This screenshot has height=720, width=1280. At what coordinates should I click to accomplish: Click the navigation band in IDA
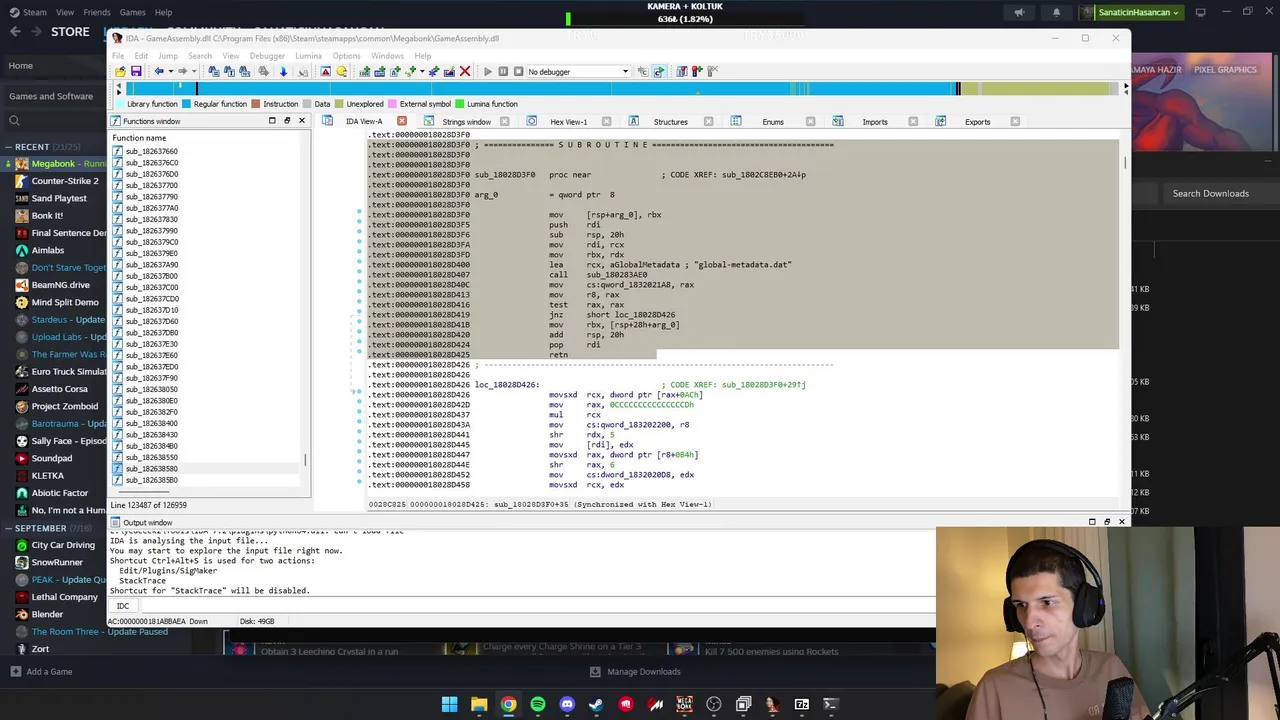pos(620,89)
